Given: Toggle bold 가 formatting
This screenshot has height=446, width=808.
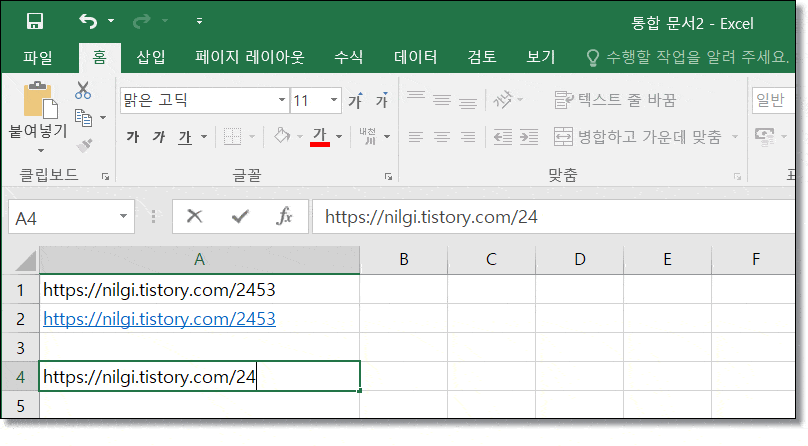Looking at the screenshot, I should tap(133, 136).
